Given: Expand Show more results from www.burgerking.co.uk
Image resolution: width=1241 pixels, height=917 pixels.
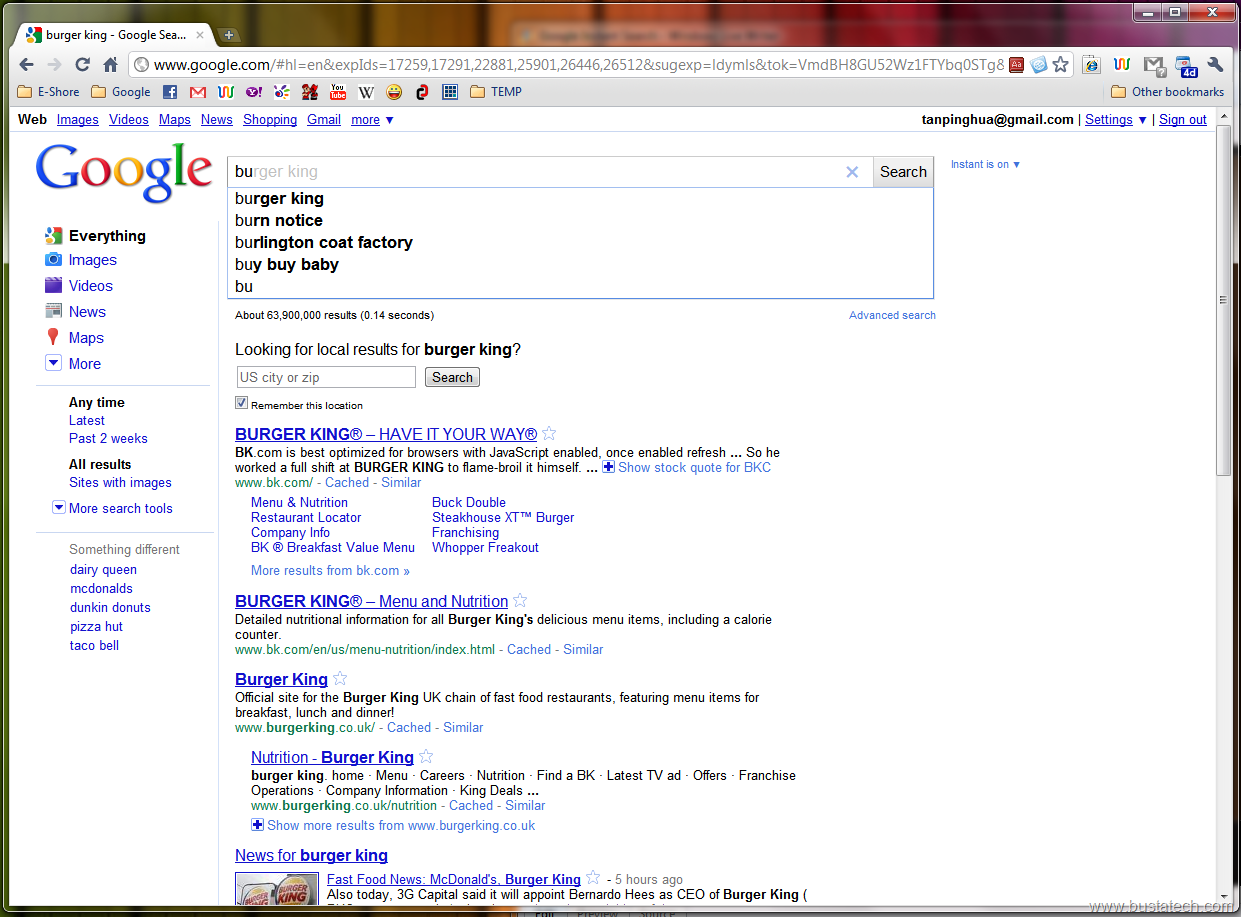Looking at the screenshot, I should (x=393, y=825).
